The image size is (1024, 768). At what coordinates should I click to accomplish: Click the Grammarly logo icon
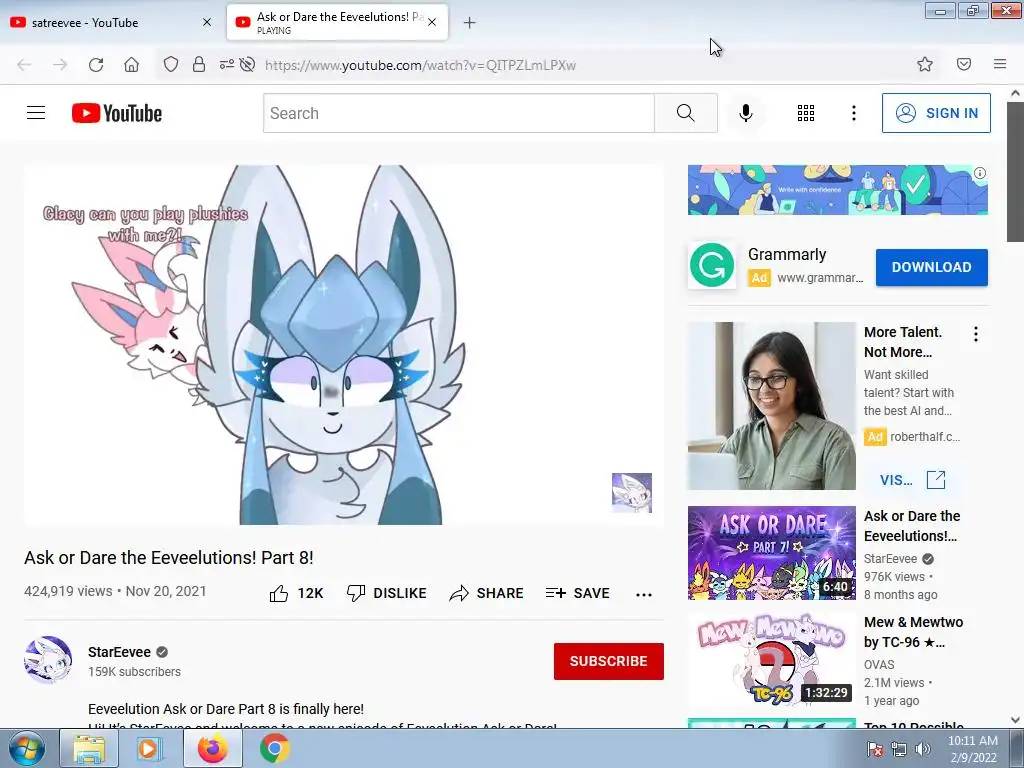(712, 265)
